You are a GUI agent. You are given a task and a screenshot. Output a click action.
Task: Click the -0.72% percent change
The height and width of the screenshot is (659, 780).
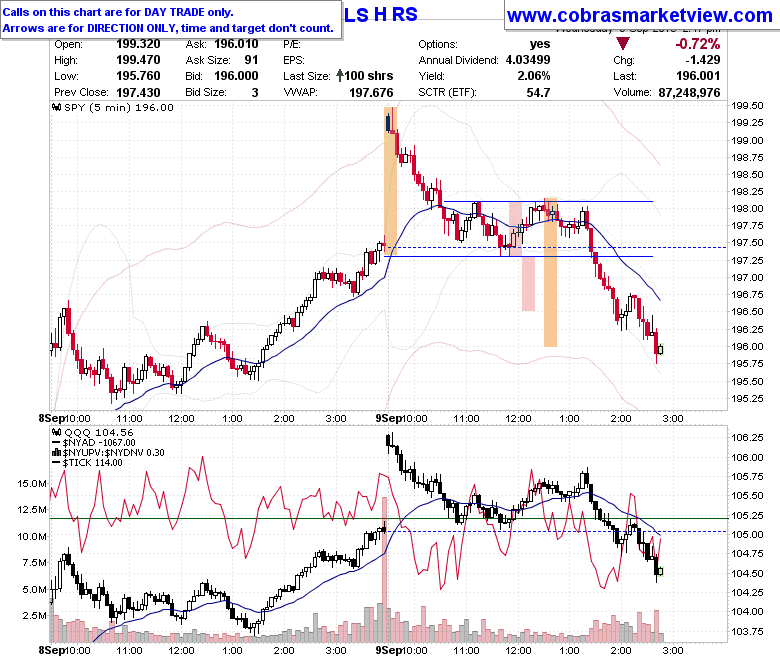point(697,44)
